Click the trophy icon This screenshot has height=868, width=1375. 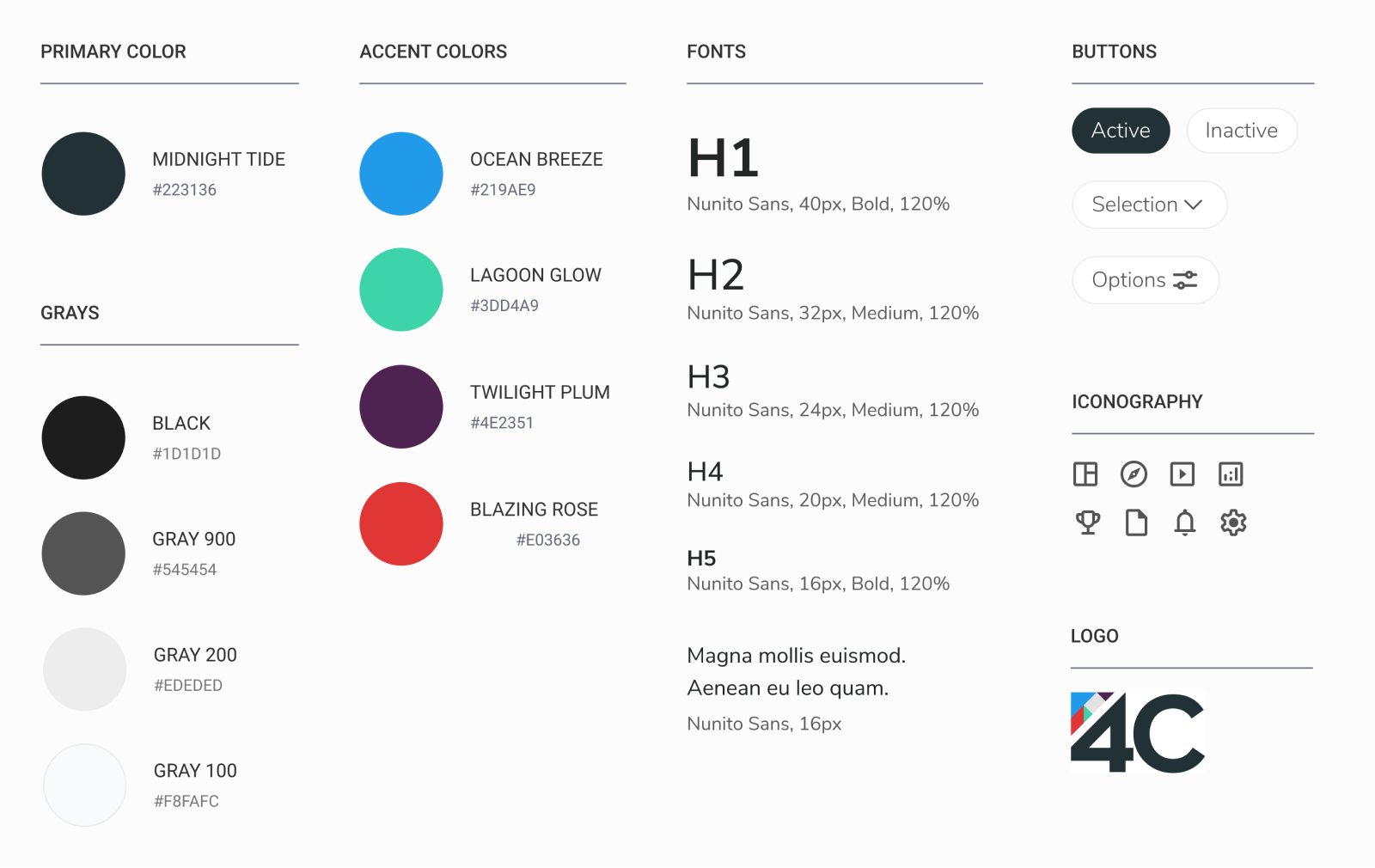(x=1088, y=523)
